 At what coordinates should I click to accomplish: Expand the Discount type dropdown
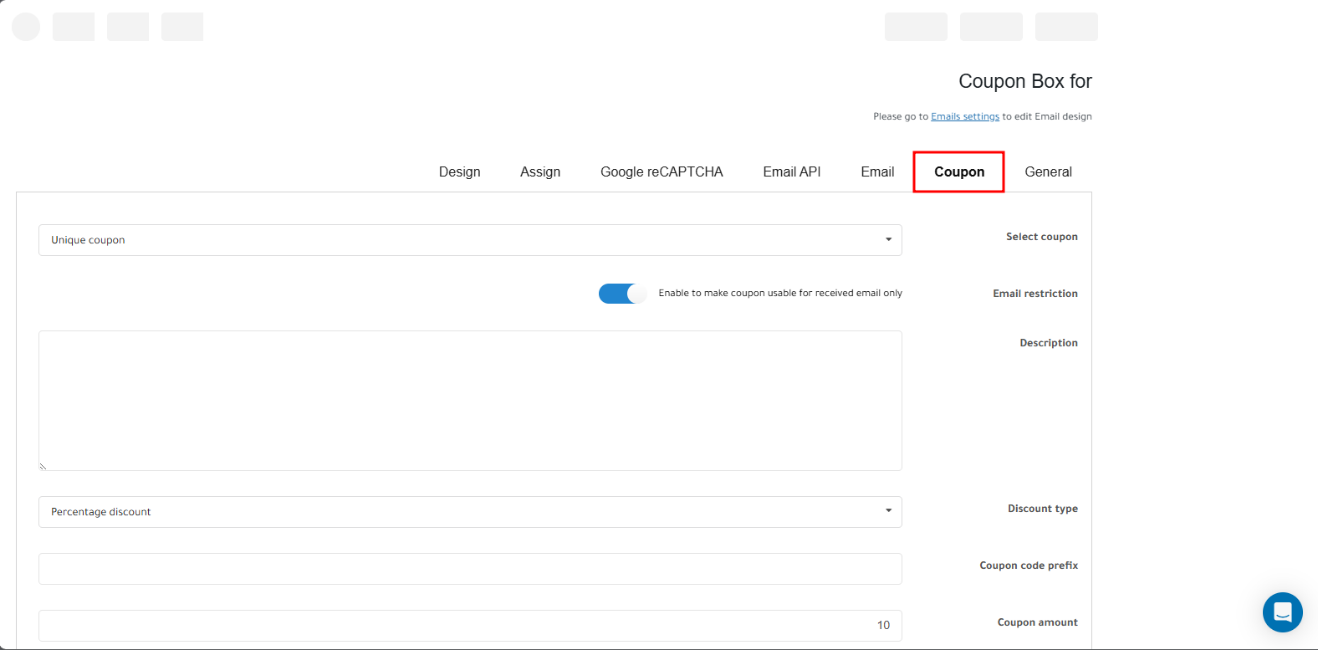point(470,512)
